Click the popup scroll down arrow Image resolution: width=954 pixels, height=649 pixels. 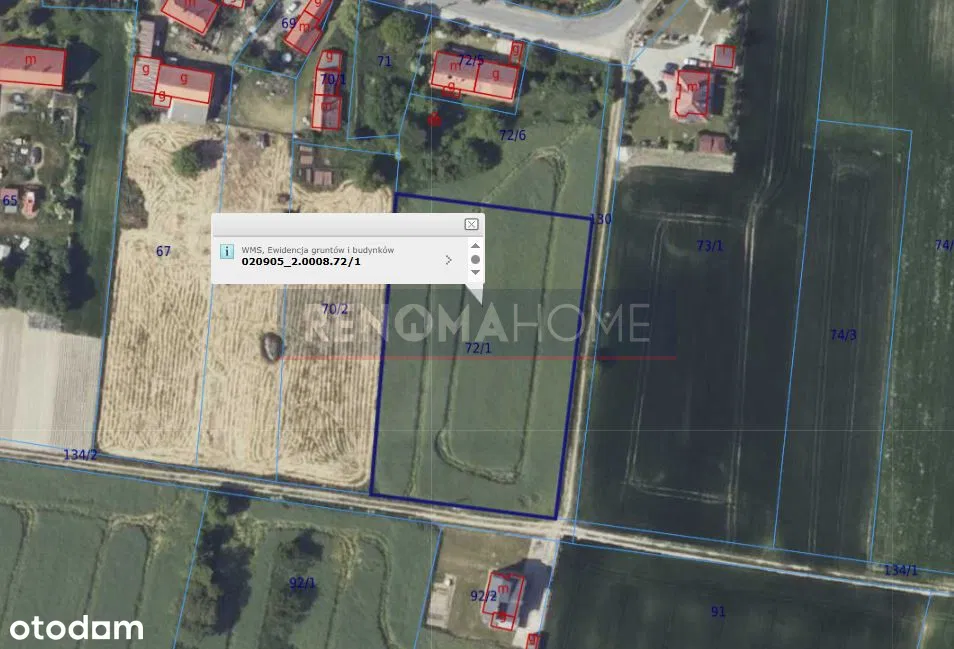(x=475, y=272)
